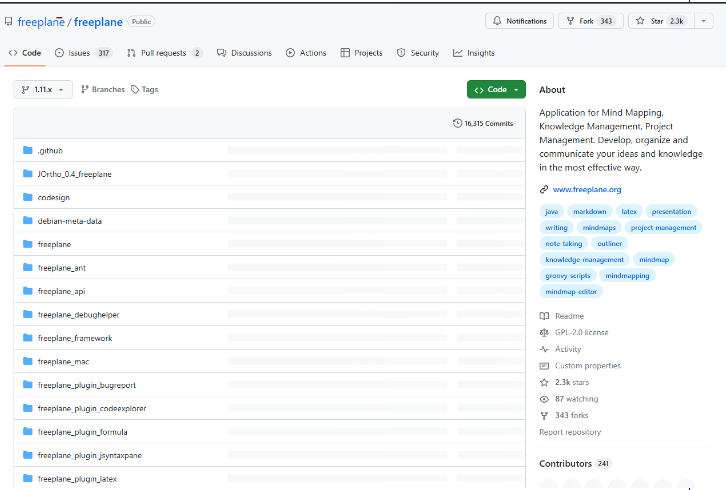Image resolution: width=726 pixels, height=490 pixels.
Task: Click the link icon beside www.freeplane.org
Action: (544, 189)
